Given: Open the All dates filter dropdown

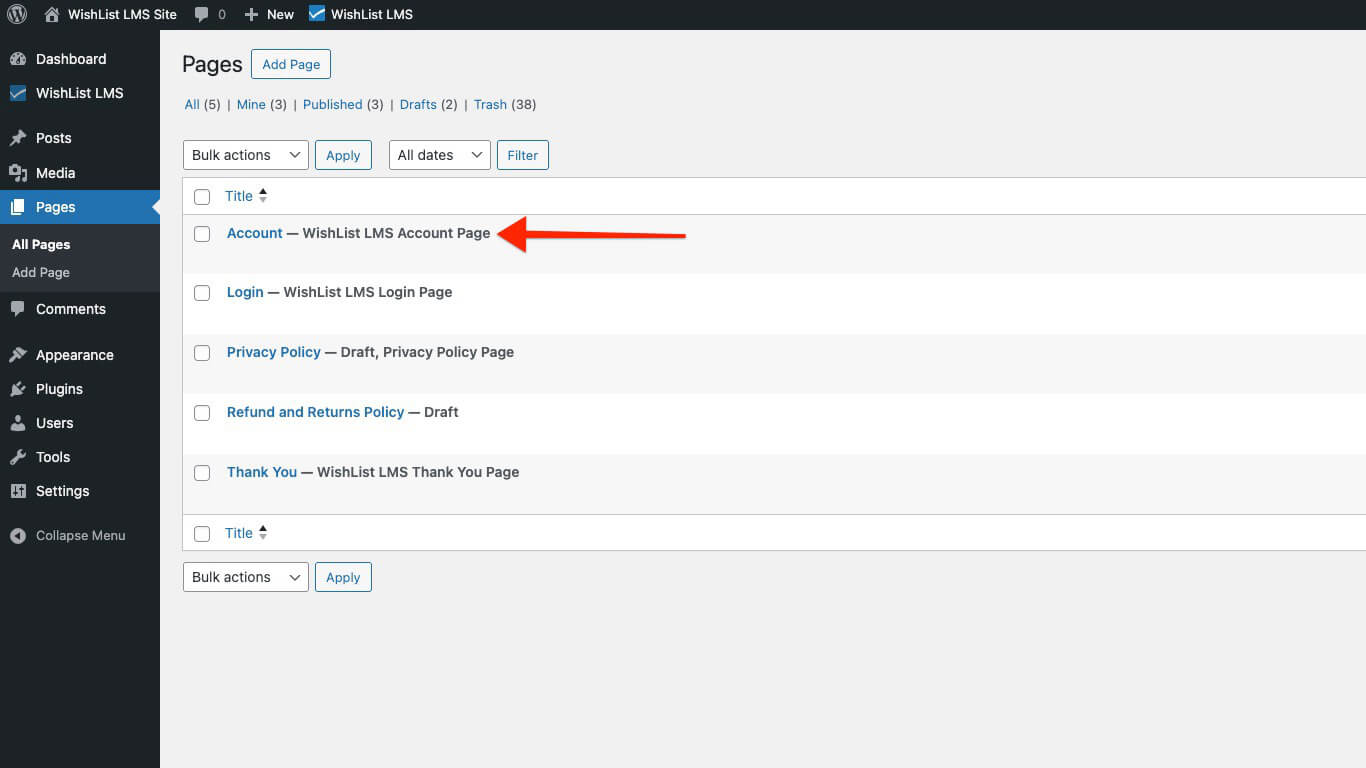Looking at the screenshot, I should [x=439, y=155].
